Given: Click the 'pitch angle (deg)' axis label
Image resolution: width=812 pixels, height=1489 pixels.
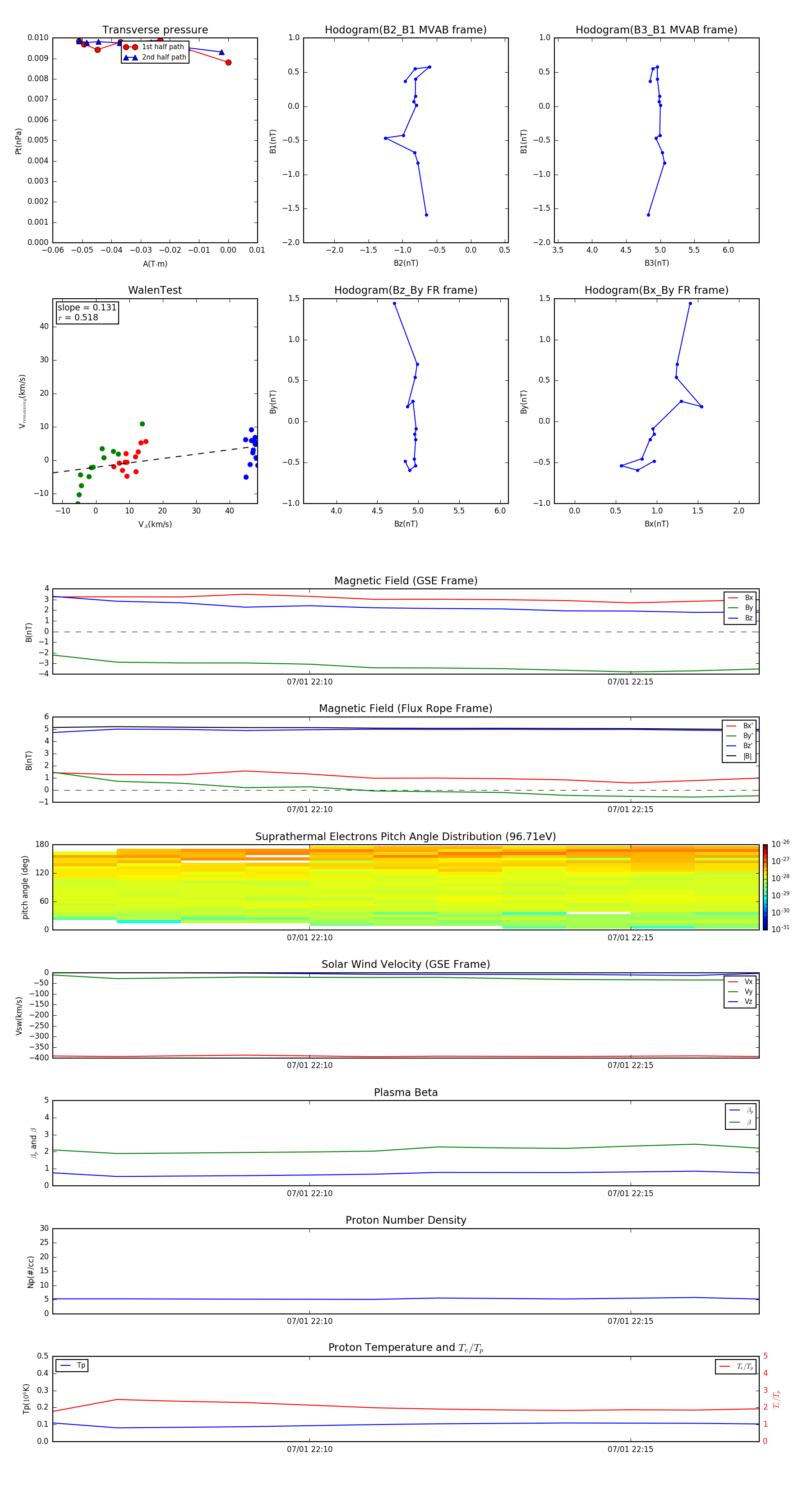Looking at the screenshot, I should (x=25, y=887).
